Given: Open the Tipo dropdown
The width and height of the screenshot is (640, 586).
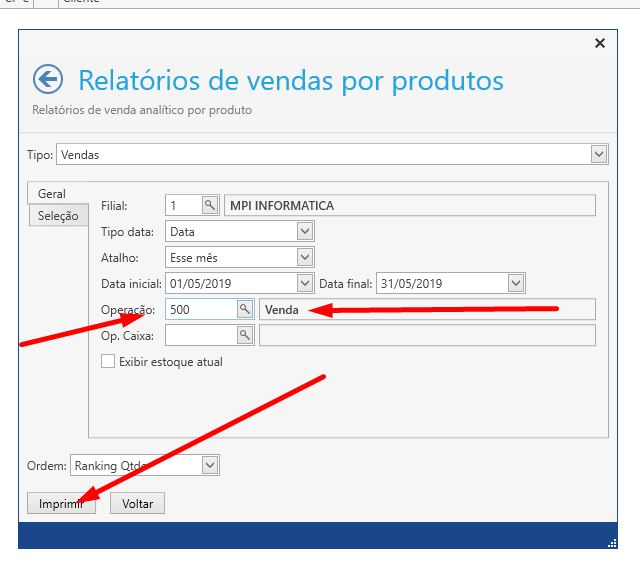Looking at the screenshot, I should pyautogui.click(x=599, y=155).
